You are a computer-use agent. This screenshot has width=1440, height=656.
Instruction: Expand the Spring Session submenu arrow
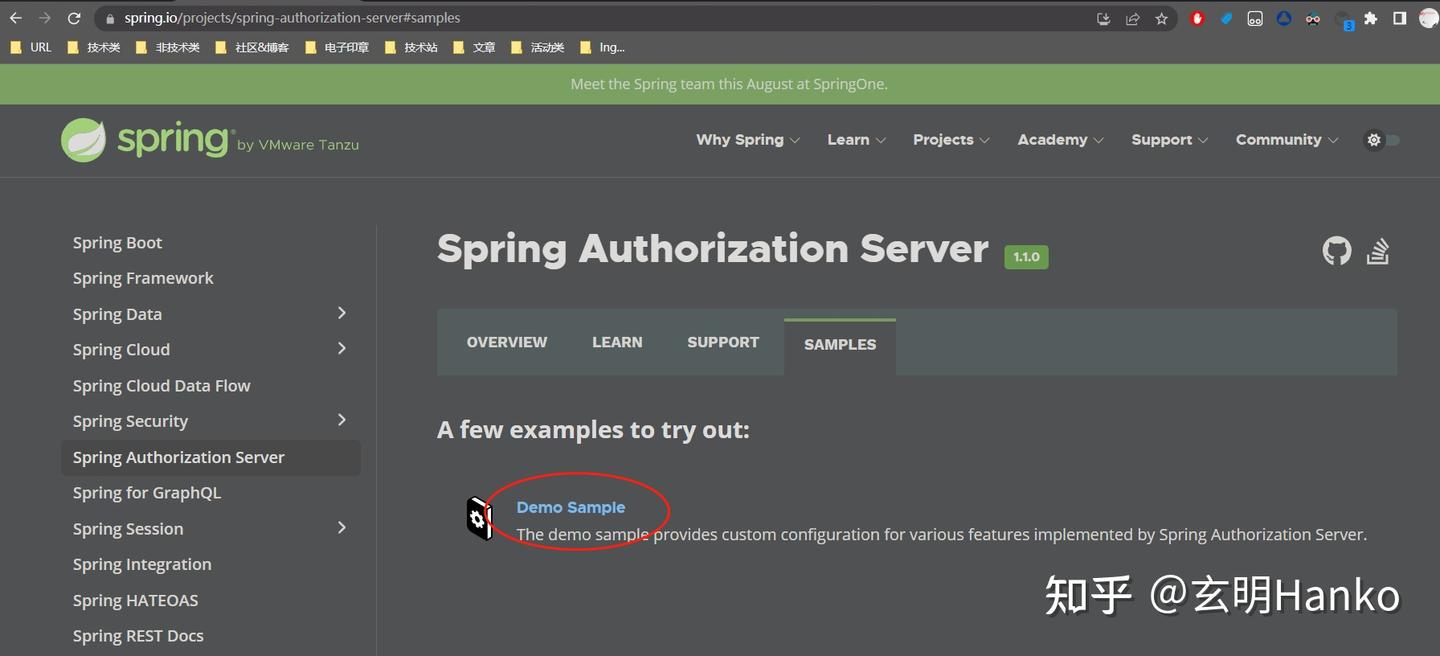pyautogui.click(x=342, y=527)
